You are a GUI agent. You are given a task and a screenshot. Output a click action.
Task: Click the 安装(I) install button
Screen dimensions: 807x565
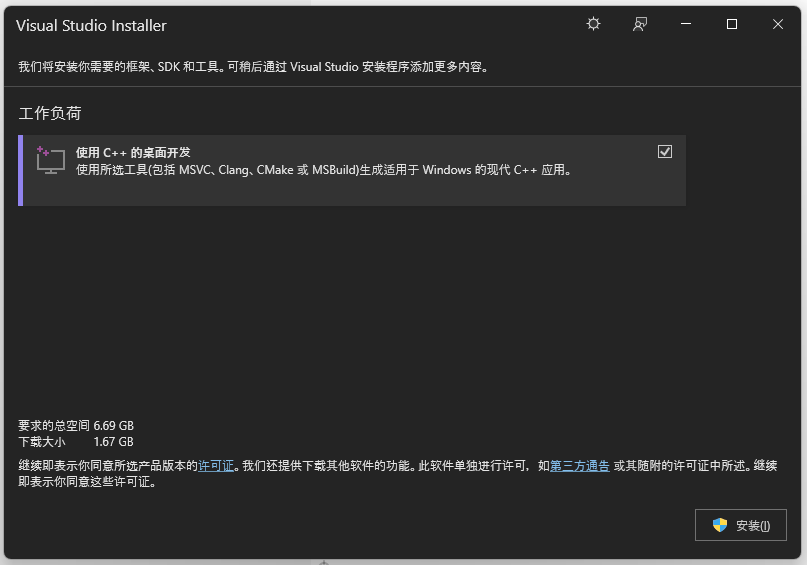point(741,525)
